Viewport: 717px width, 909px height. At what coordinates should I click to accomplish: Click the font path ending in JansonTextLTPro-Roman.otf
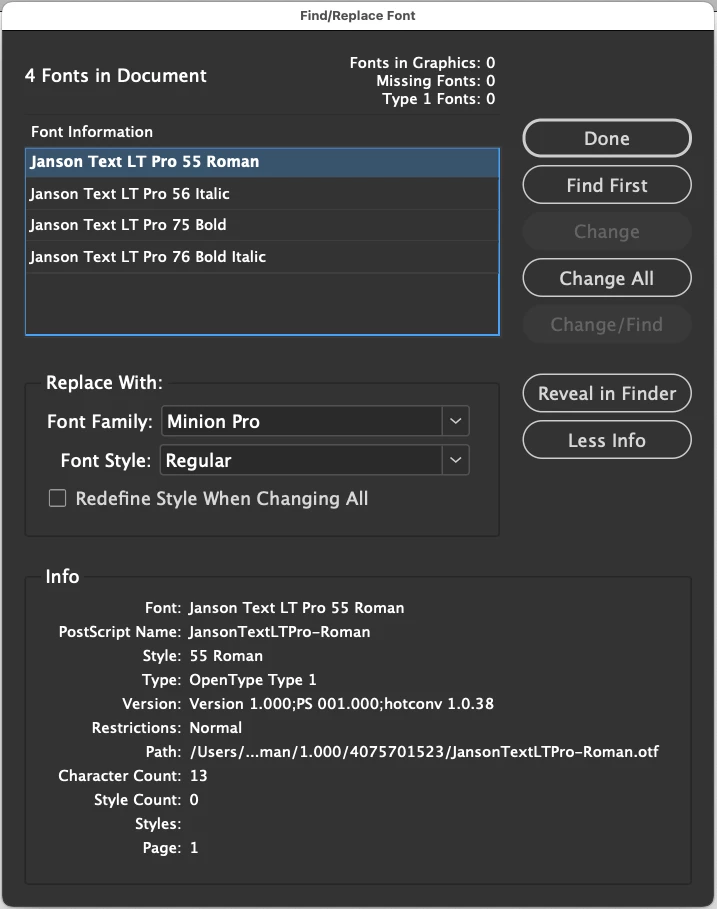[x=424, y=752]
